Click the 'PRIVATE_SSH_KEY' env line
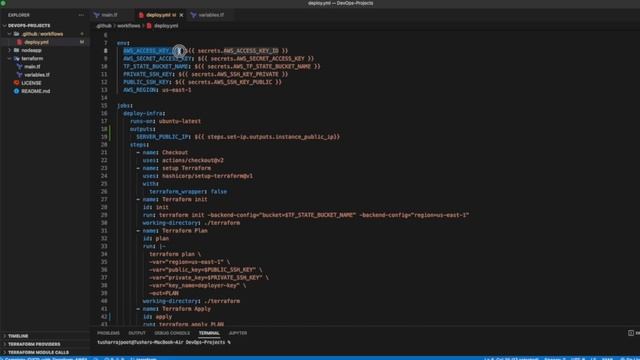This screenshot has height=360, width=640. 206,74
